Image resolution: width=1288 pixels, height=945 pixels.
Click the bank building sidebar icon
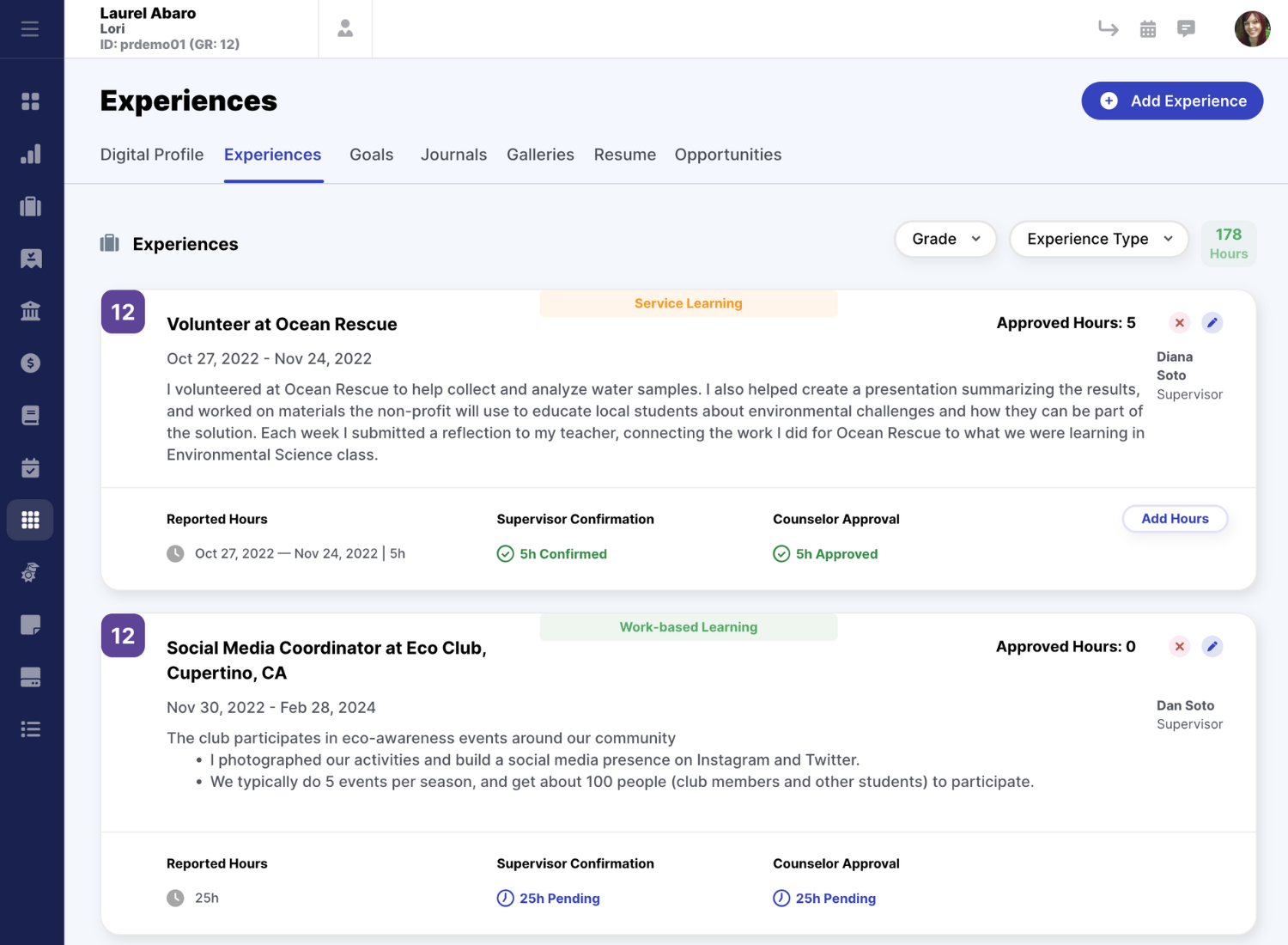tap(30, 311)
